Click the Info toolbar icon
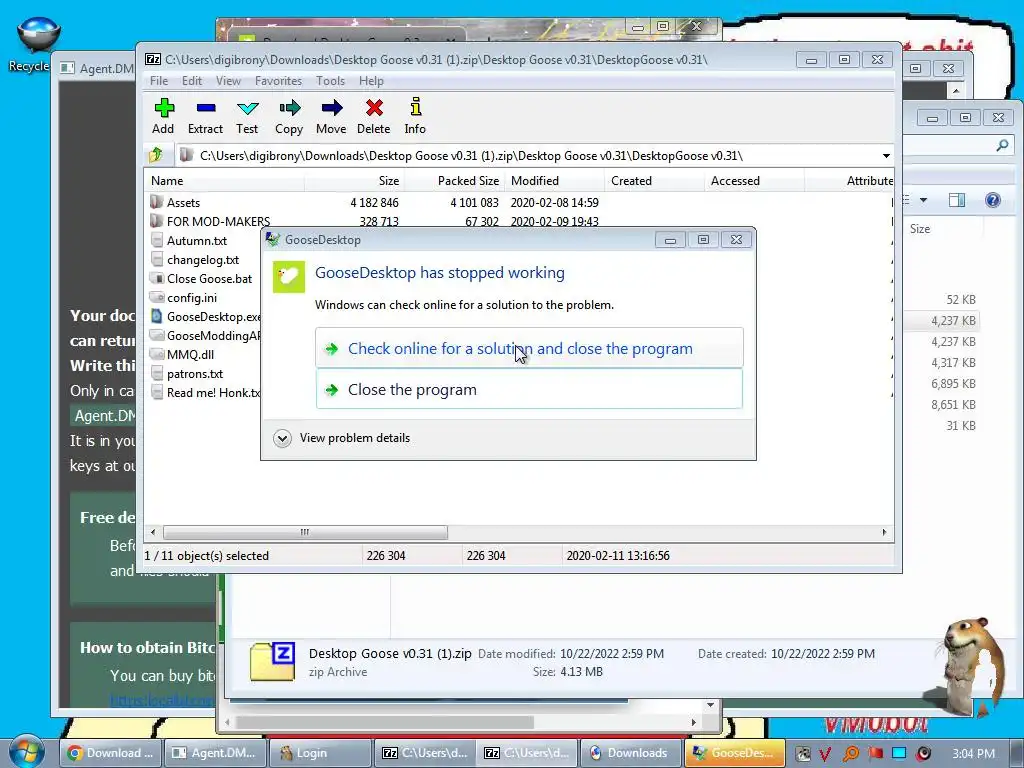 click(415, 116)
